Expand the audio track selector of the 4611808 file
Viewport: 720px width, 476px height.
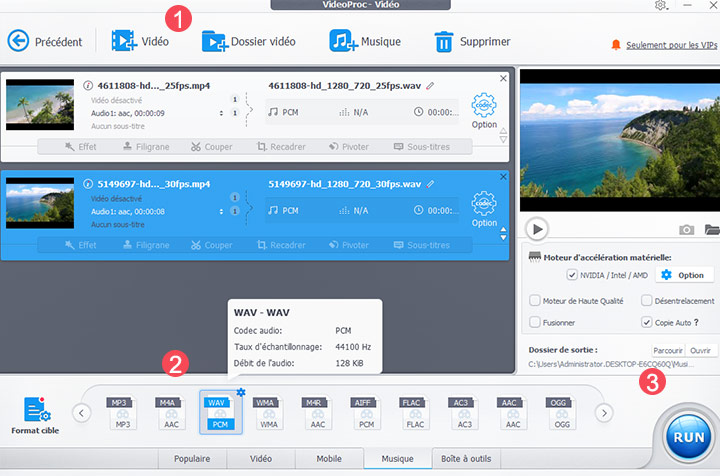[221, 113]
